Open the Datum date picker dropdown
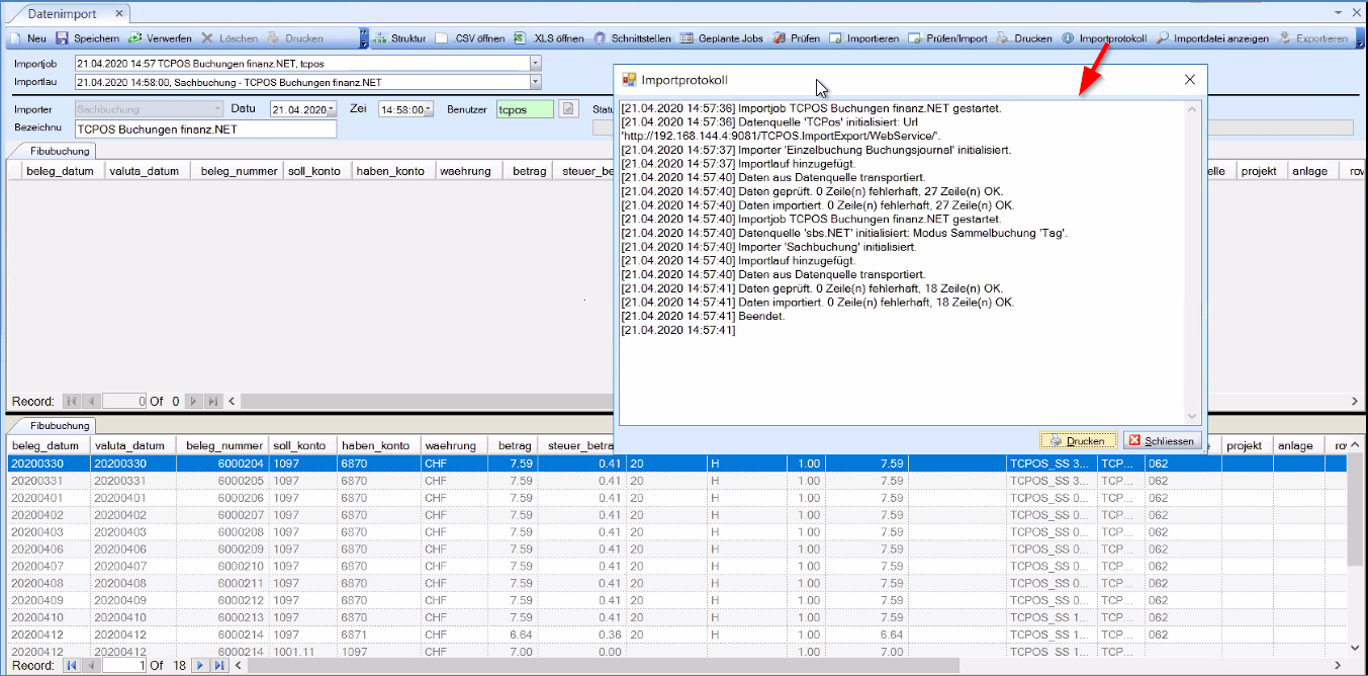 click(331, 110)
